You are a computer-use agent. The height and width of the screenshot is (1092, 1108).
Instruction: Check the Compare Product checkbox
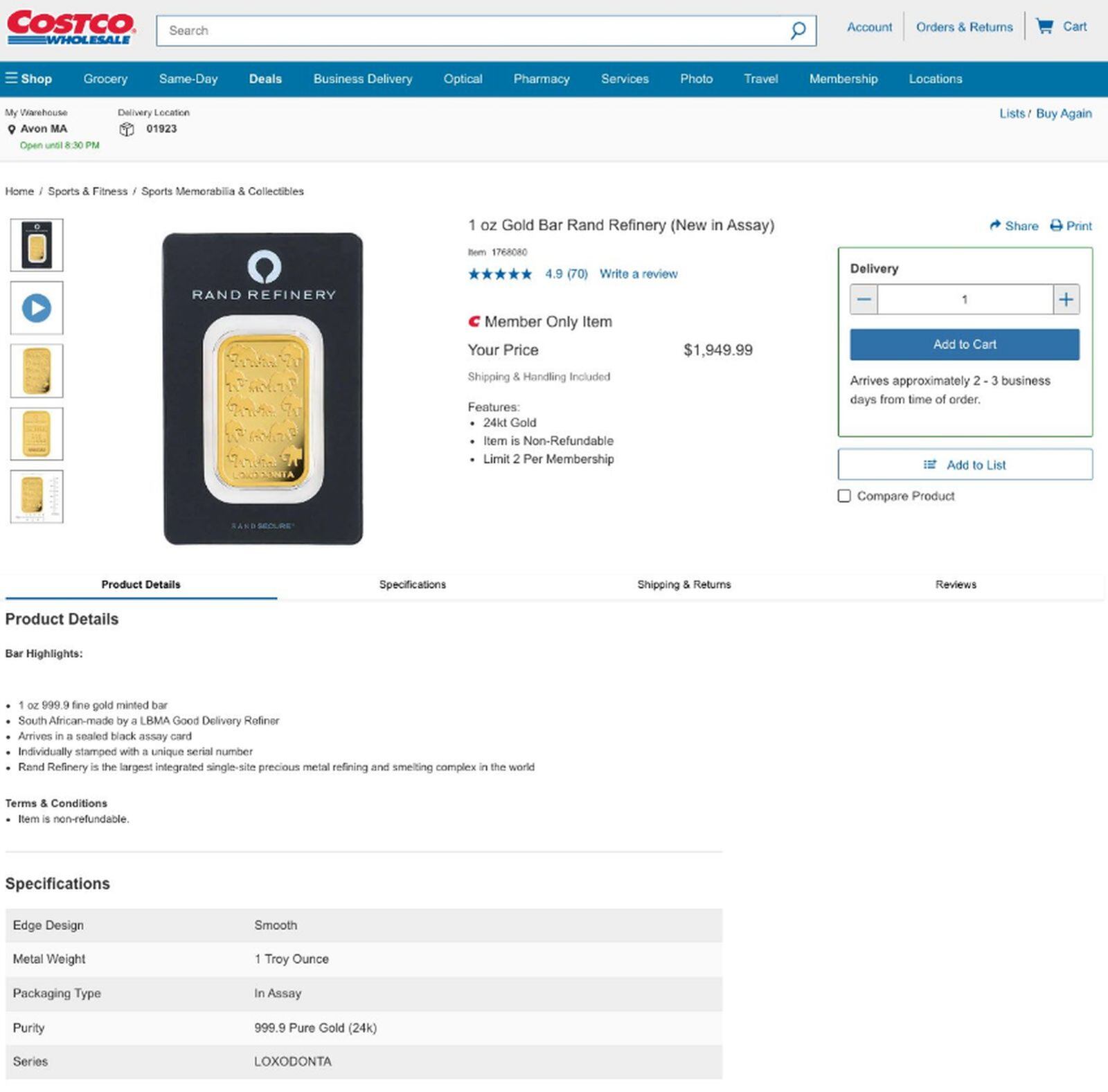844,496
